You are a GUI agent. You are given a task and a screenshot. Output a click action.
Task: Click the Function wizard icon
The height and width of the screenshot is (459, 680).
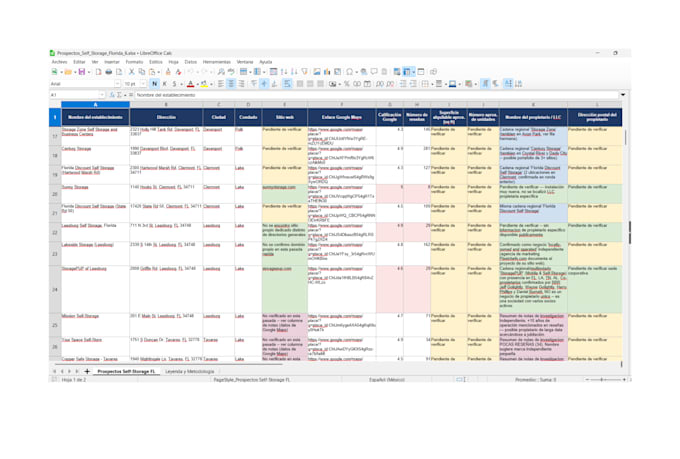click(x=112, y=95)
